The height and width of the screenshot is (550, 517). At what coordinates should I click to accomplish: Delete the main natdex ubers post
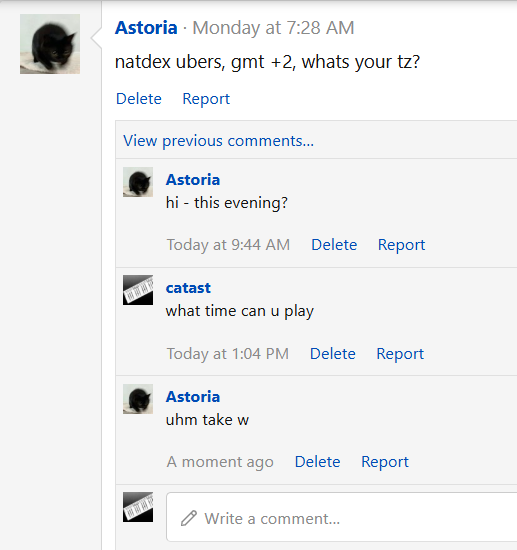pos(139,99)
